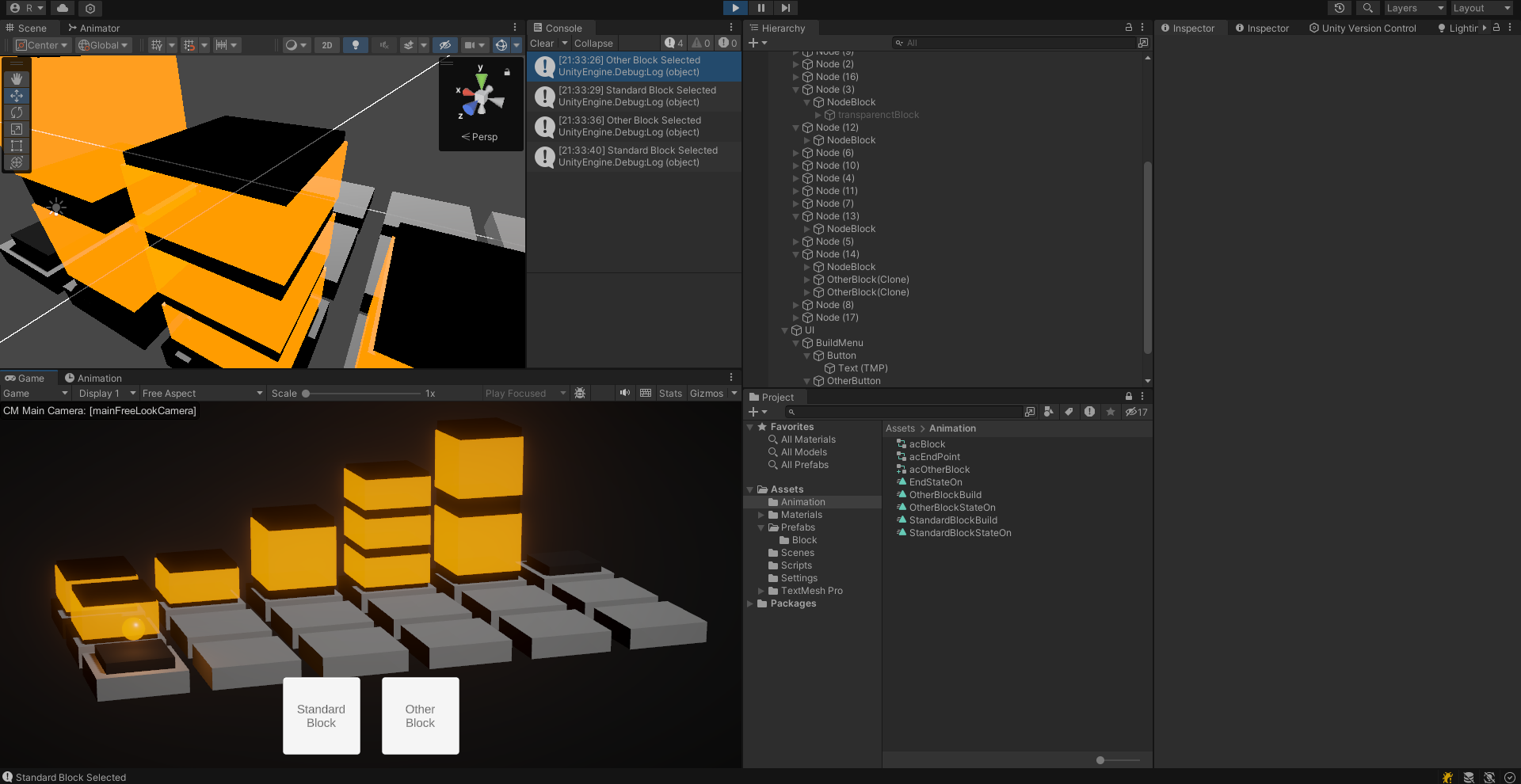Image resolution: width=1521 pixels, height=784 pixels.
Task: Select the Scale tool in Scene toolbar
Action: (x=17, y=129)
